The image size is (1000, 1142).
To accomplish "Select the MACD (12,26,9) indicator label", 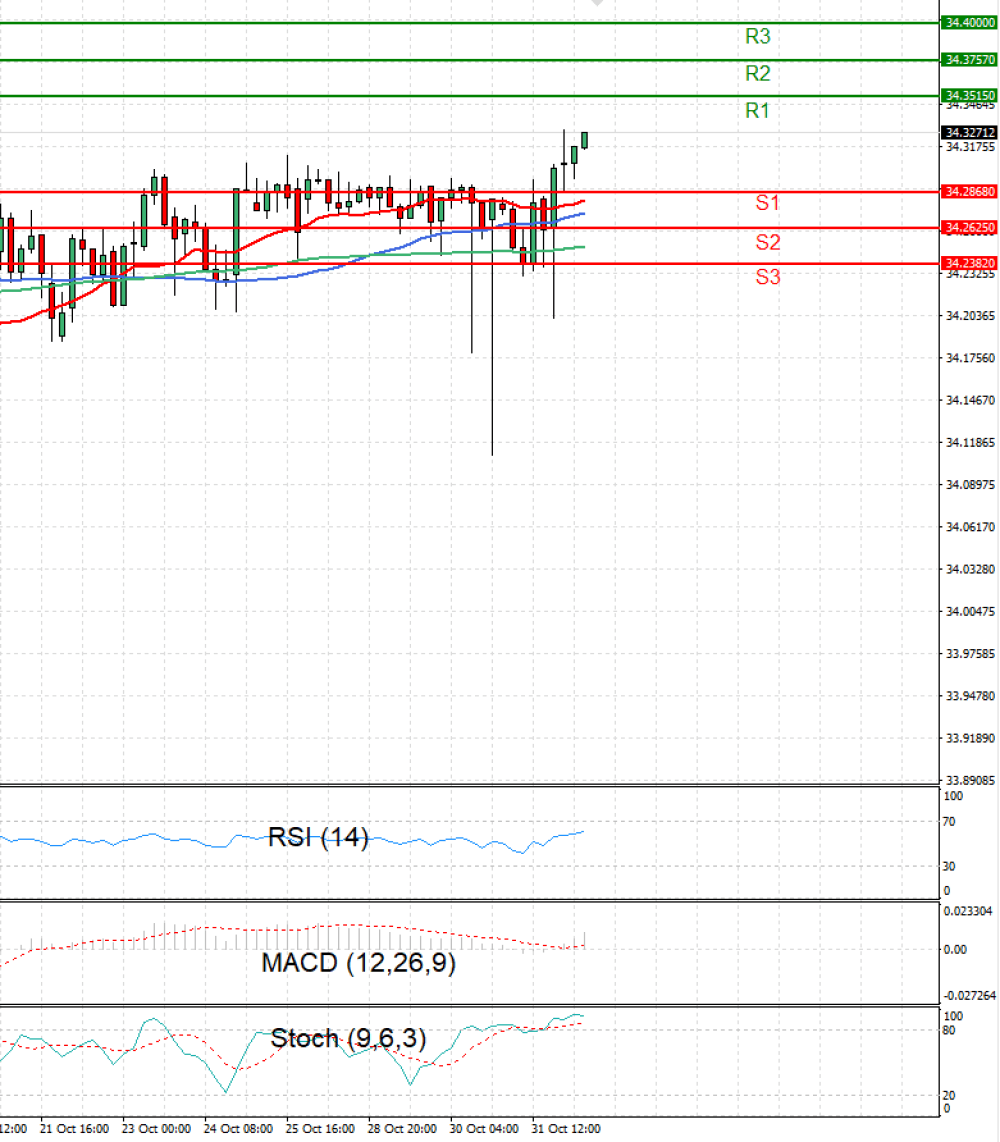I will (x=358, y=963).
